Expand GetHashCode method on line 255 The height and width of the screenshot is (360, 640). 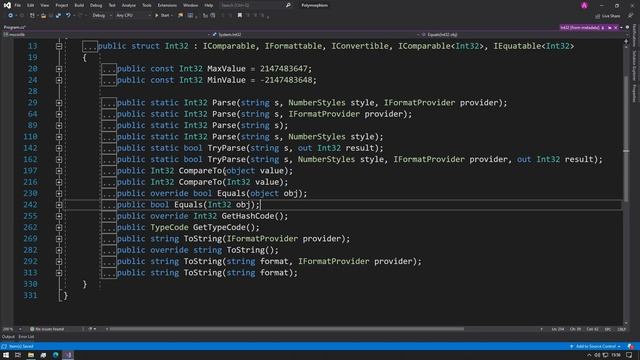(x=59, y=216)
